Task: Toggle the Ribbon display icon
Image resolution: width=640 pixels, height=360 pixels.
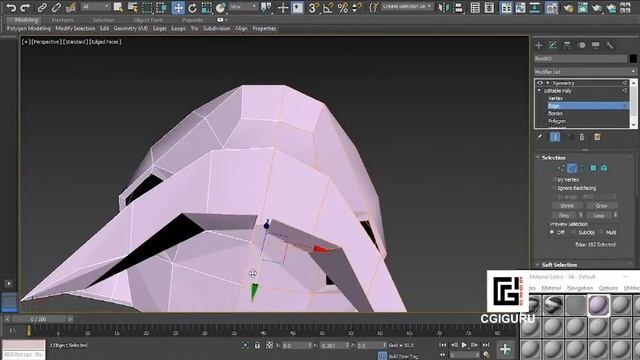Action: (x=506, y=7)
